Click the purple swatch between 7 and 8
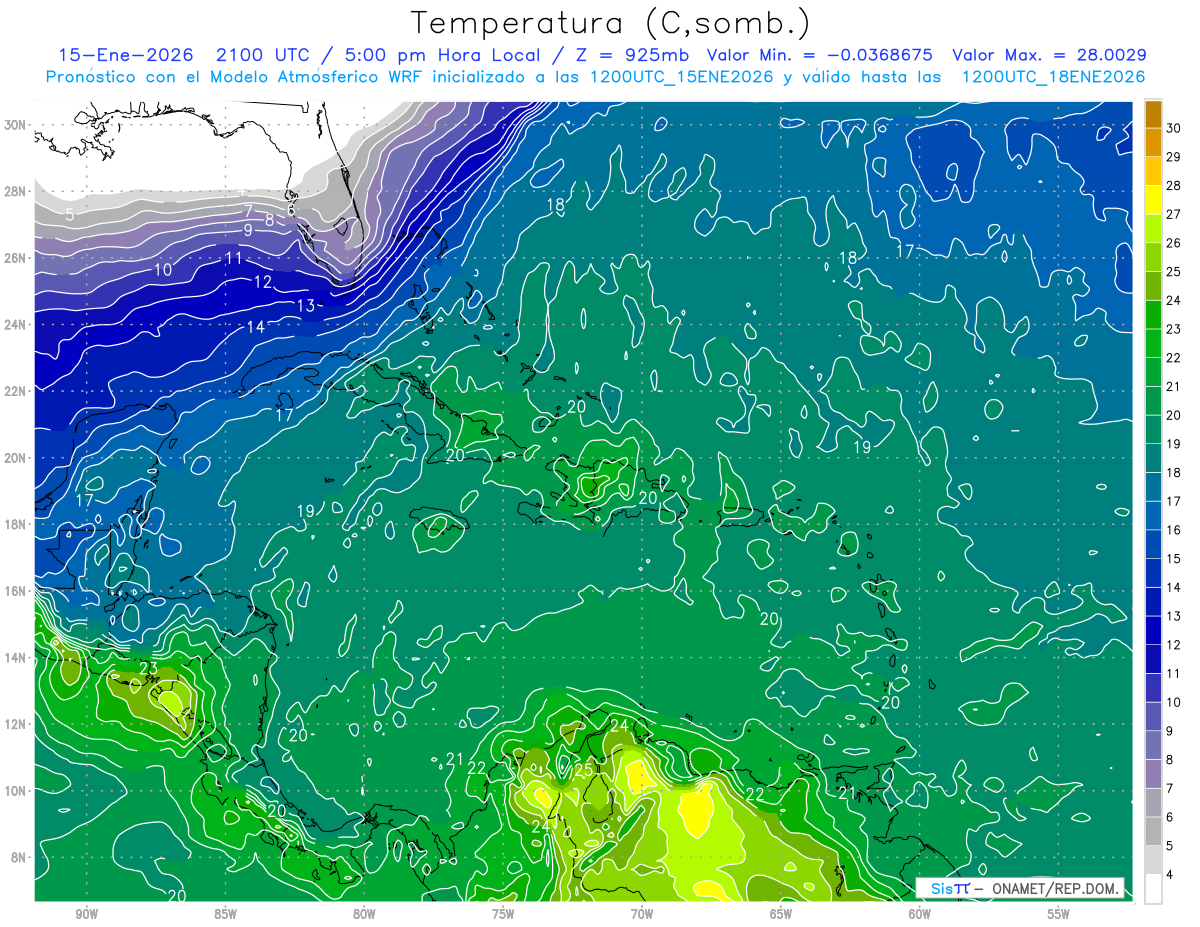The width and height of the screenshot is (1200, 927). (x=1153, y=774)
